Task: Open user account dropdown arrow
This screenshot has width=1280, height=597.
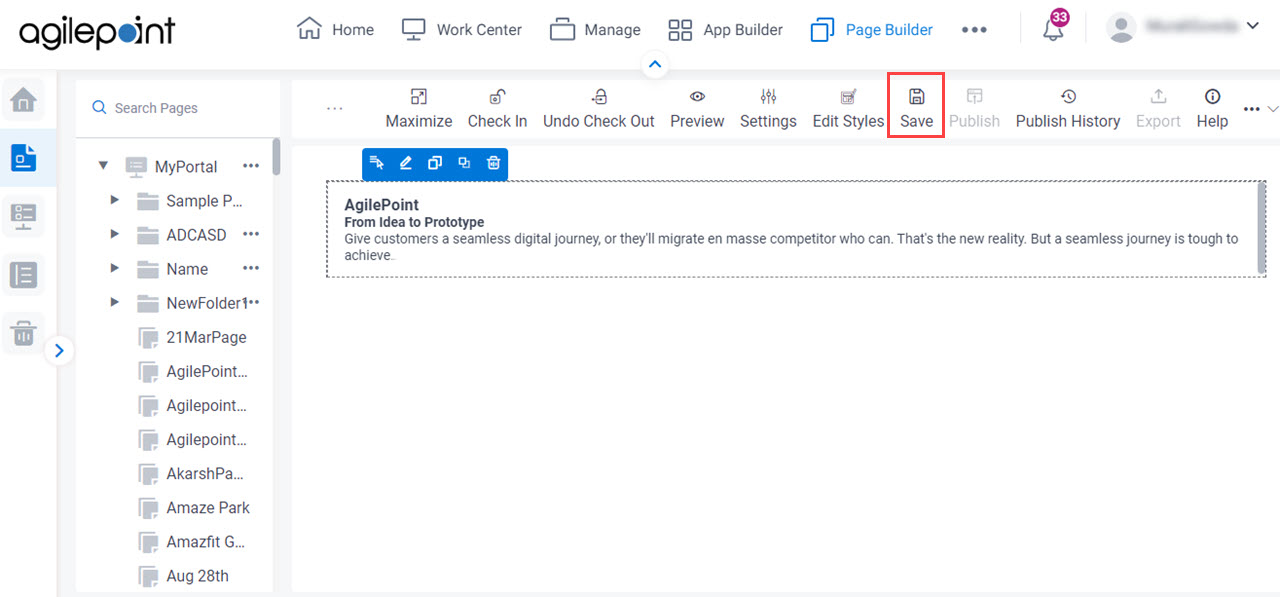Action: tap(1253, 27)
